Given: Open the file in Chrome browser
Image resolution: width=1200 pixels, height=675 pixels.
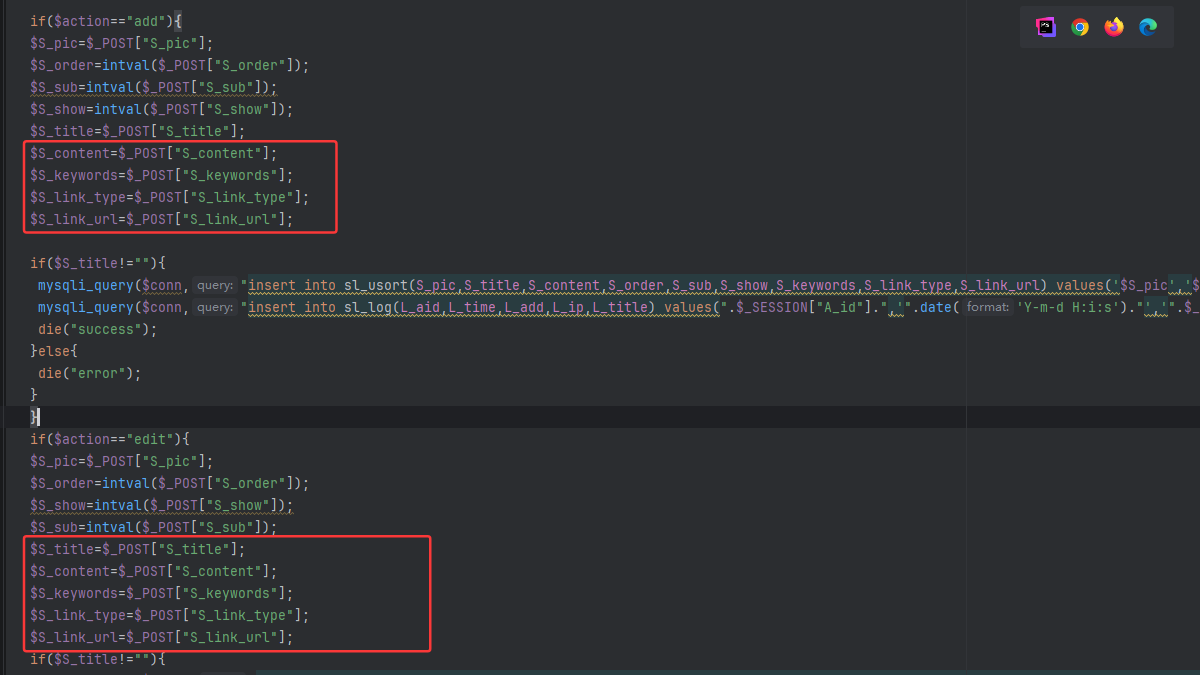Looking at the screenshot, I should 1080,27.
